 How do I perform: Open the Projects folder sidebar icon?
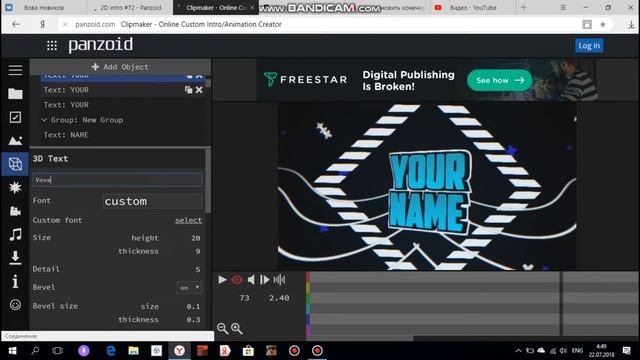[15, 94]
